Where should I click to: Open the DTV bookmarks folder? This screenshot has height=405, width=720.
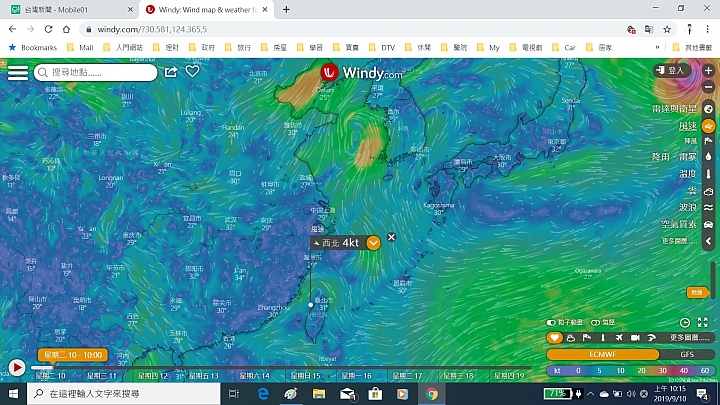(383, 47)
